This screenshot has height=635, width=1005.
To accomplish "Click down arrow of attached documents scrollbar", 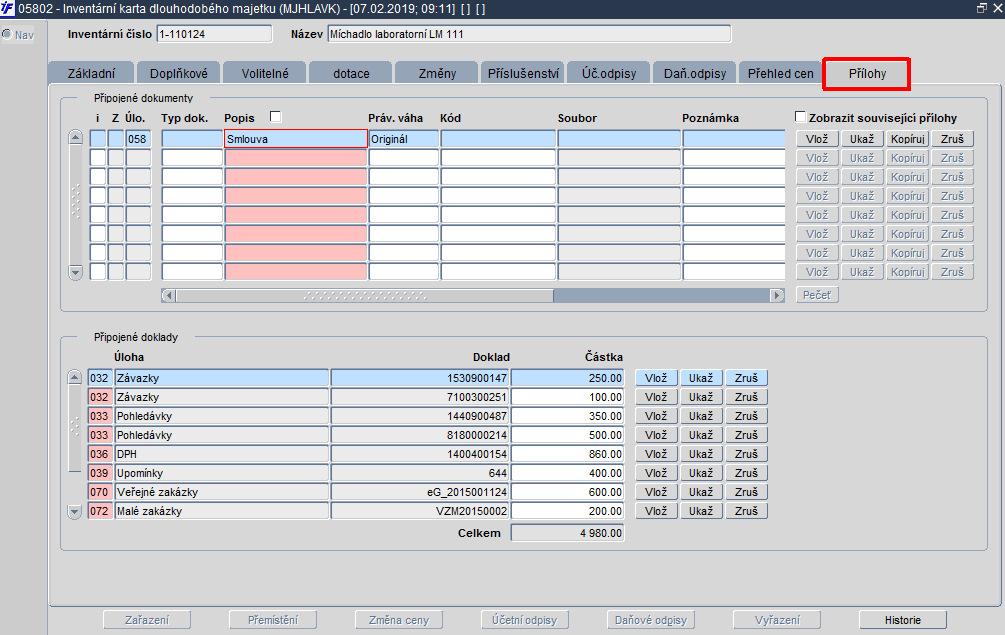I will coord(76,272).
